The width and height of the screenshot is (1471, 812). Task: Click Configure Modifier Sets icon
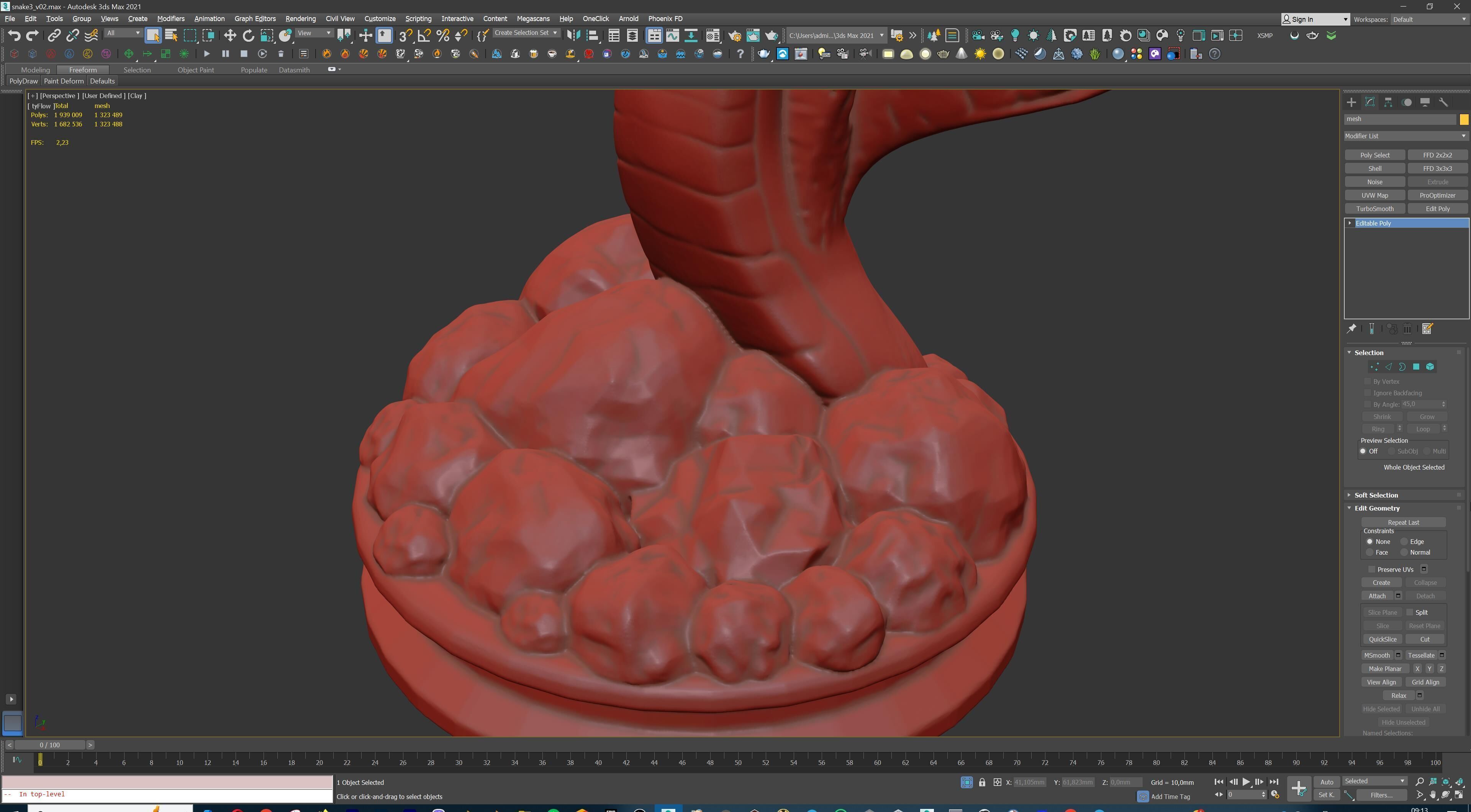pyautogui.click(x=1427, y=328)
